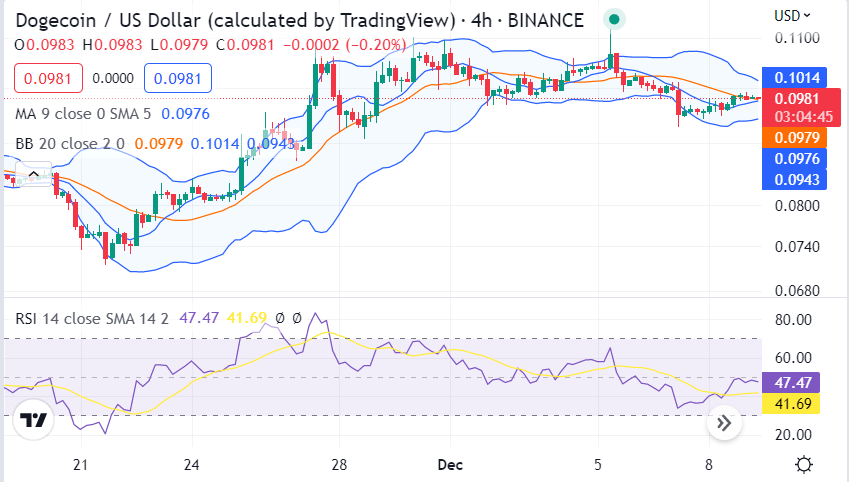Select the BB 20 close 2 0 indicator legend
The width and height of the screenshot is (849, 482).
click(70, 144)
